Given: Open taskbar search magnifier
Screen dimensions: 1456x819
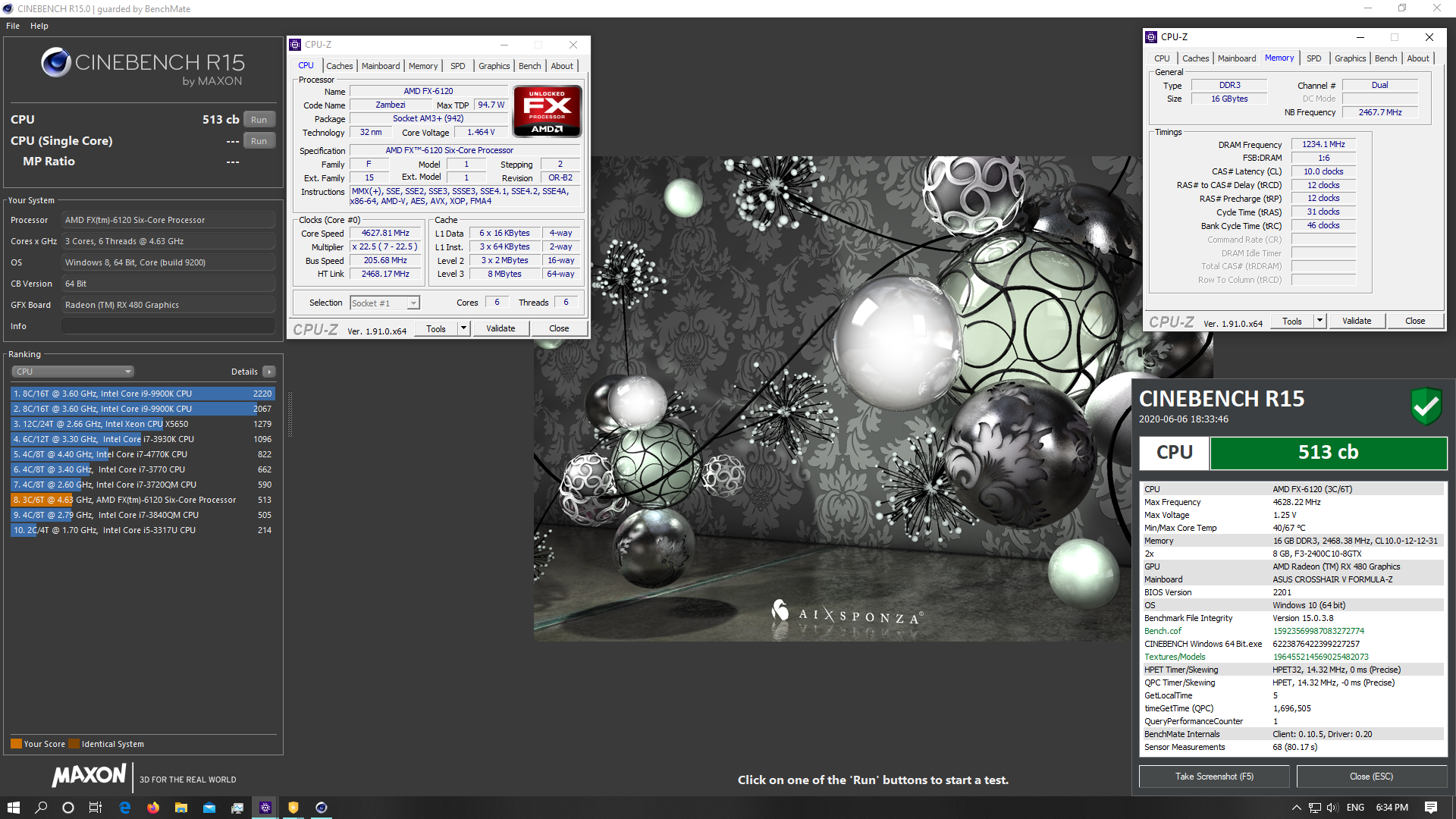Looking at the screenshot, I should (41, 808).
